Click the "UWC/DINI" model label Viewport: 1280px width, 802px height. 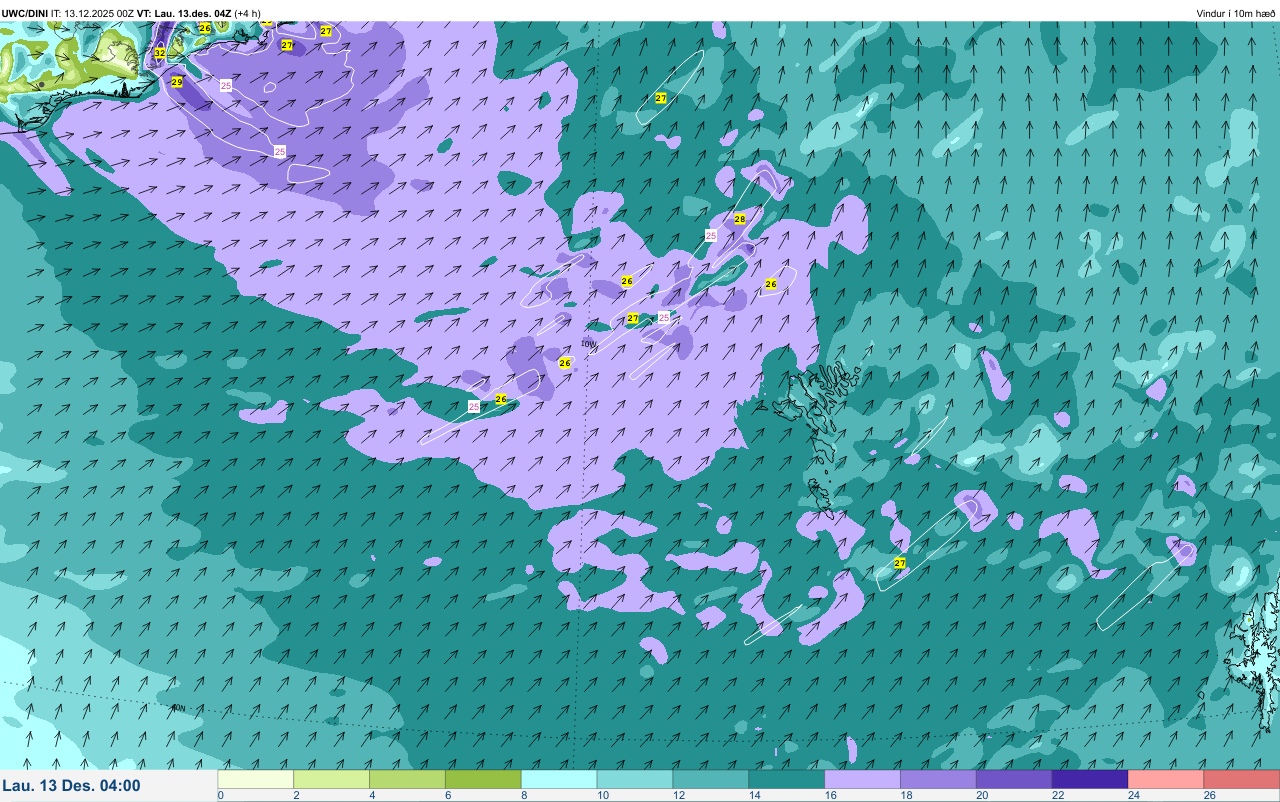25,14
